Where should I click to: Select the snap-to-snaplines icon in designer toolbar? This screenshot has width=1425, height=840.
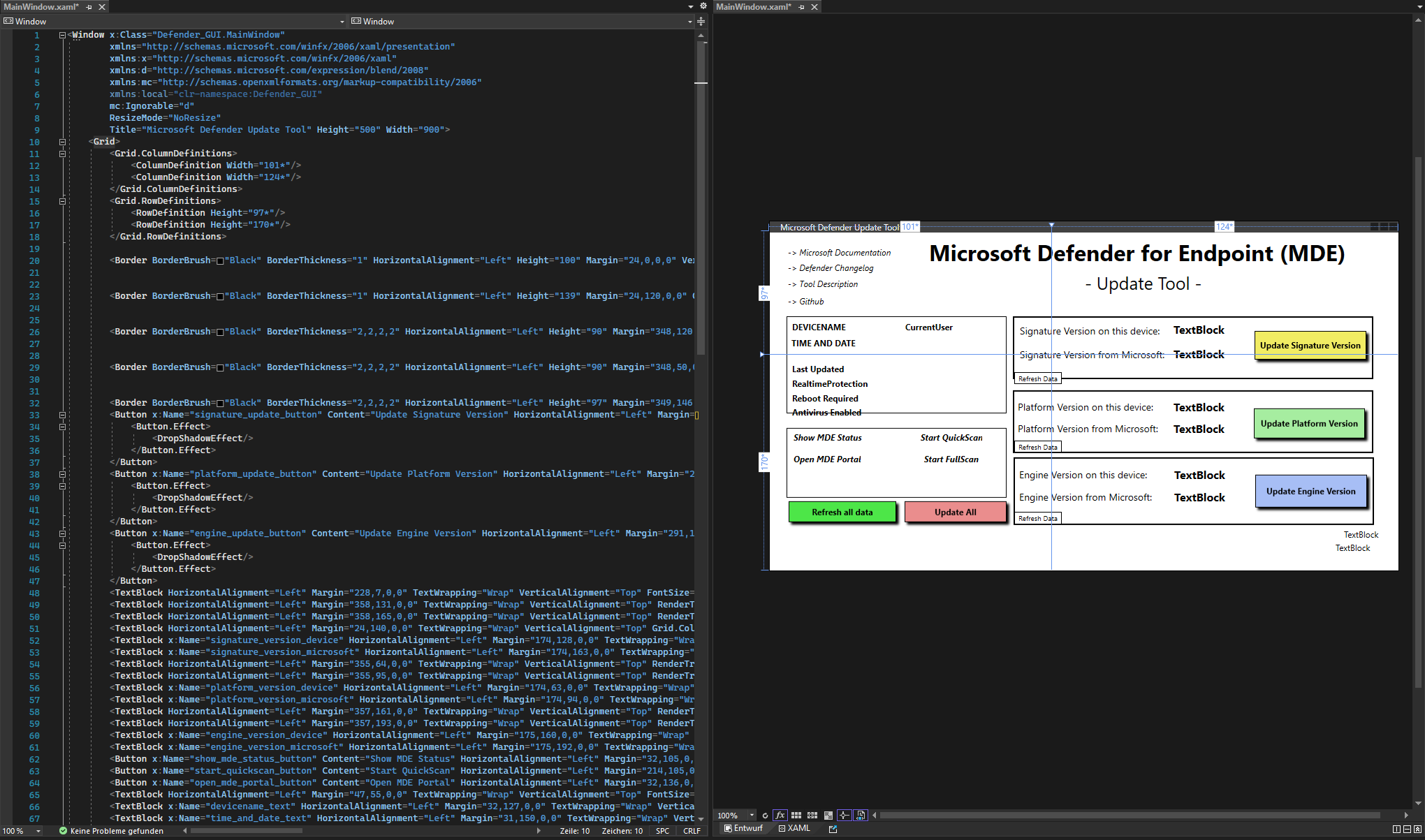click(x=844, y=815)
